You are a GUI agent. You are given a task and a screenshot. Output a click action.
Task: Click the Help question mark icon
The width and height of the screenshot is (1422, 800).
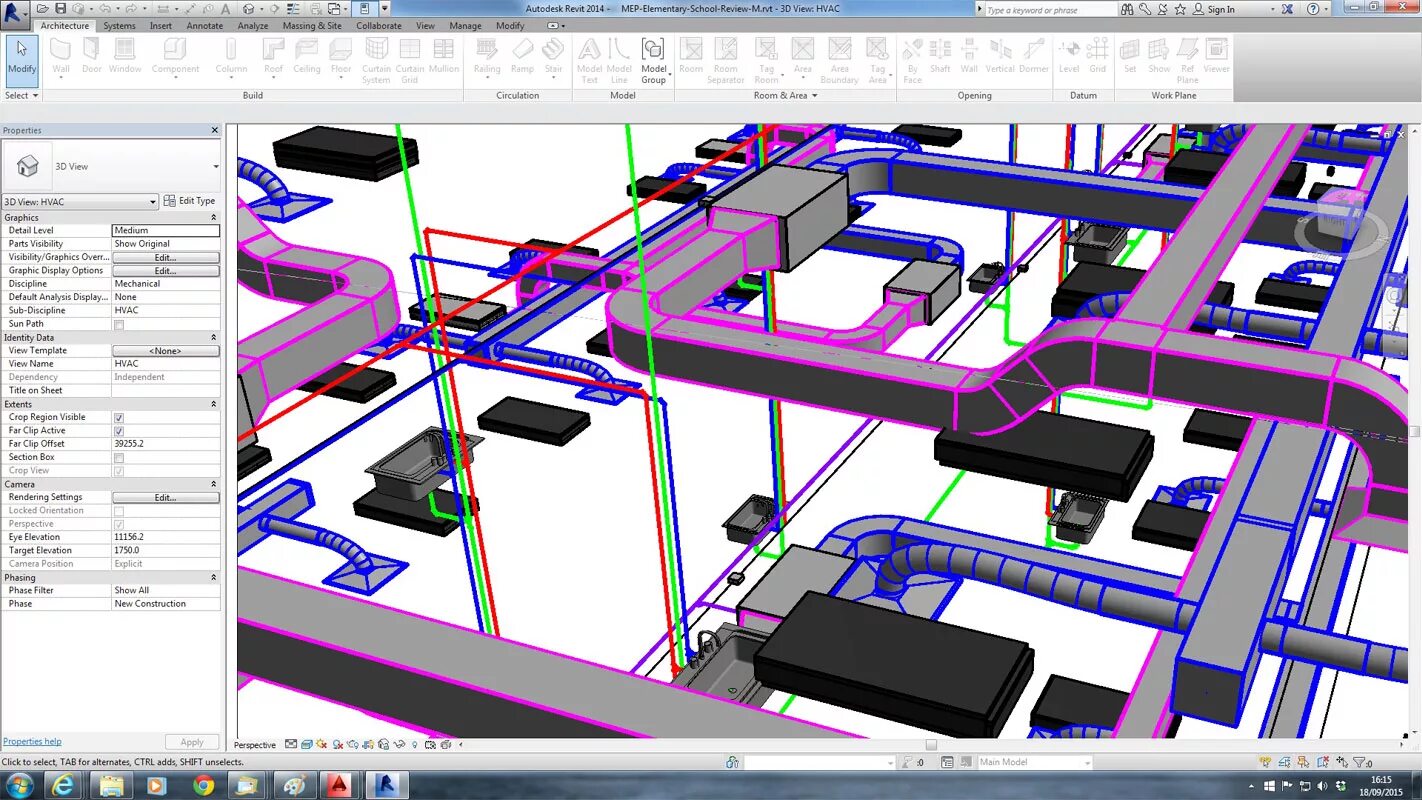1313,9
